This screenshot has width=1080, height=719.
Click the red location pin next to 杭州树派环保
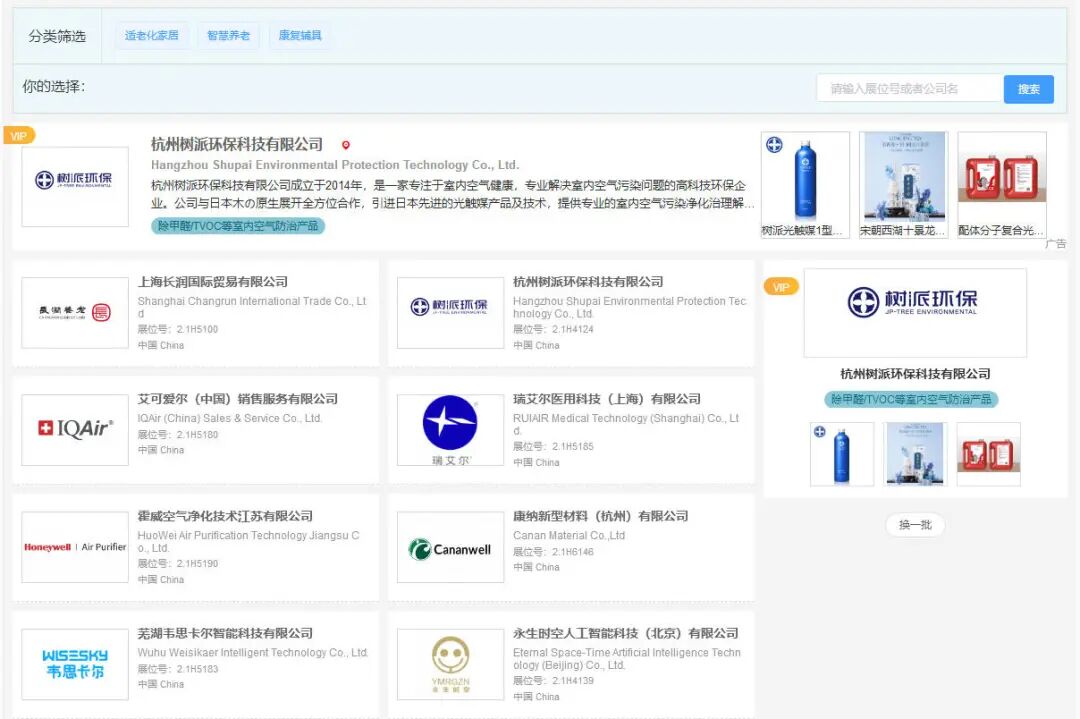(346, 145)
